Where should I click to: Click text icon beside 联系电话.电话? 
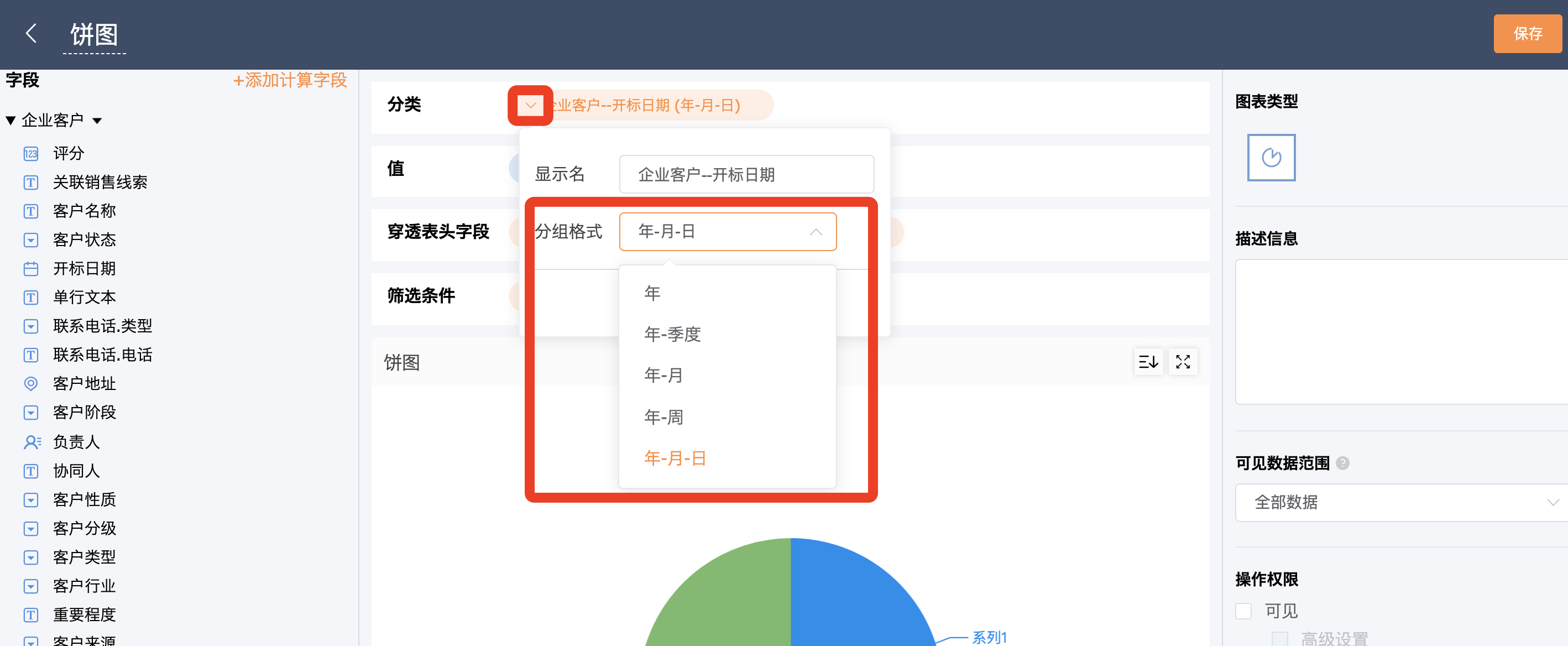30,355
